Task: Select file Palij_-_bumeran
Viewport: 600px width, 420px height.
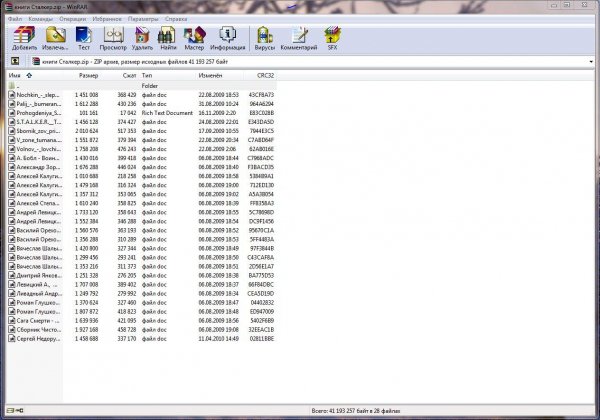Action: point(38,104)
